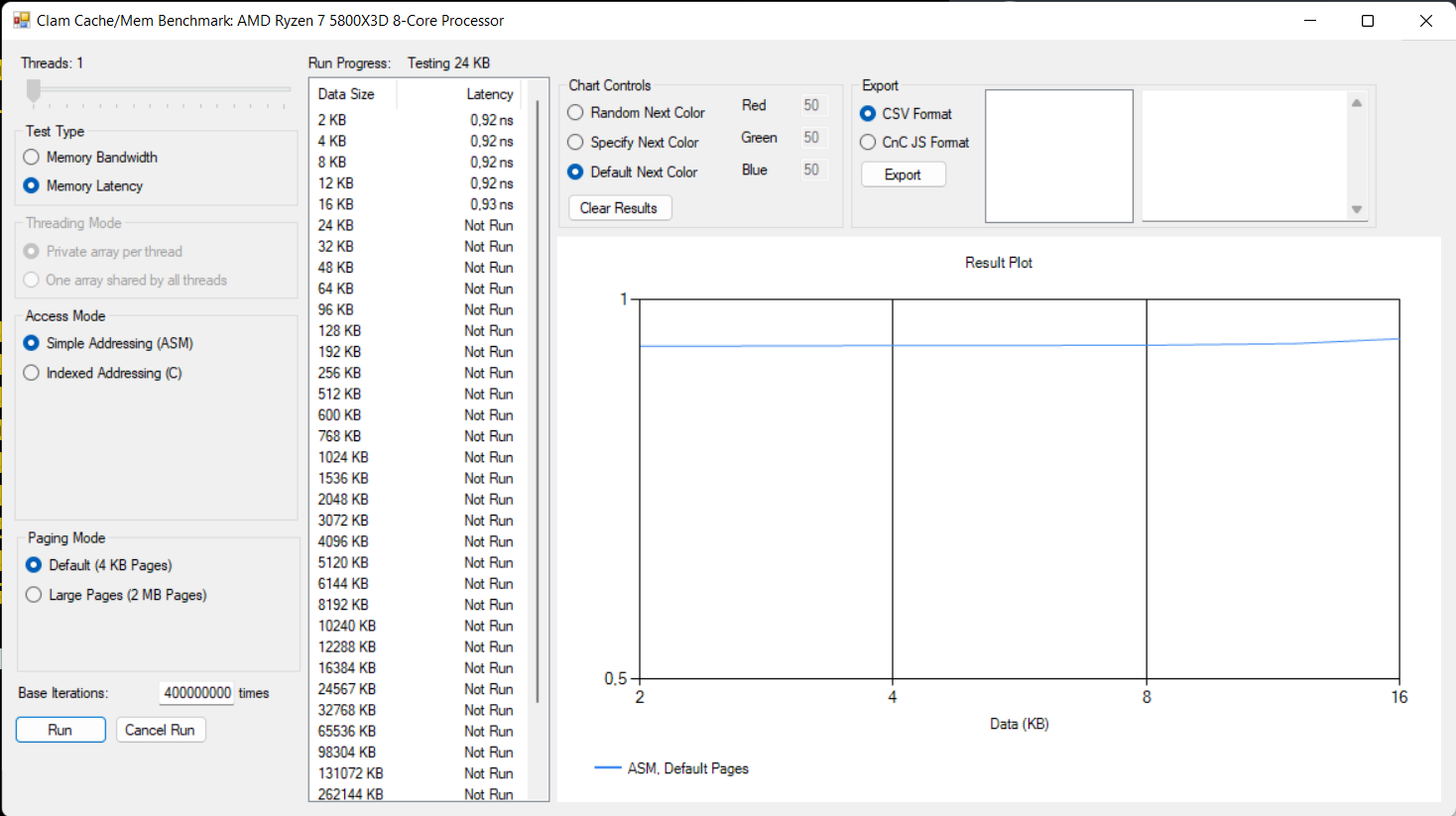Click the empty export preview box

(1059, 157)
